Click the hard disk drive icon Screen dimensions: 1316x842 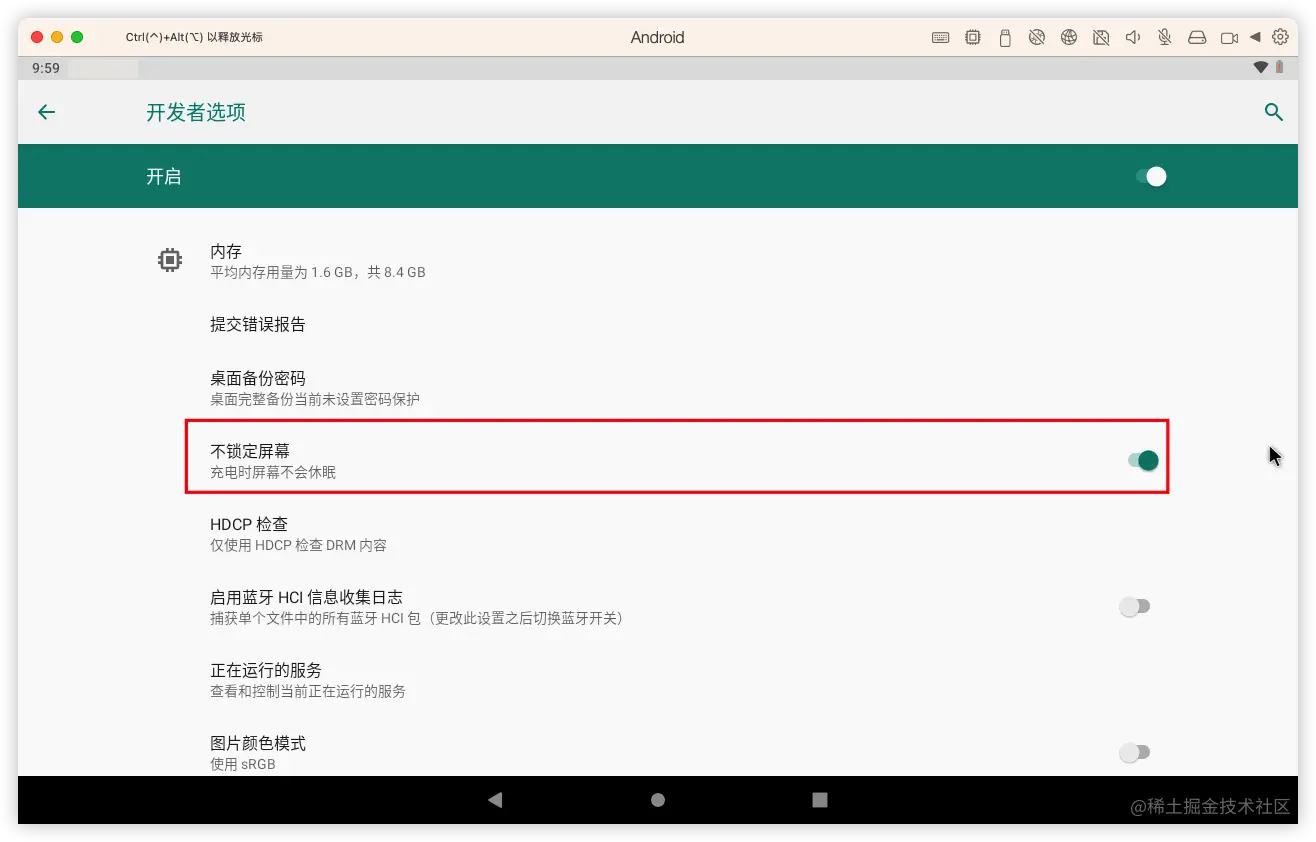coord(1197,38)
